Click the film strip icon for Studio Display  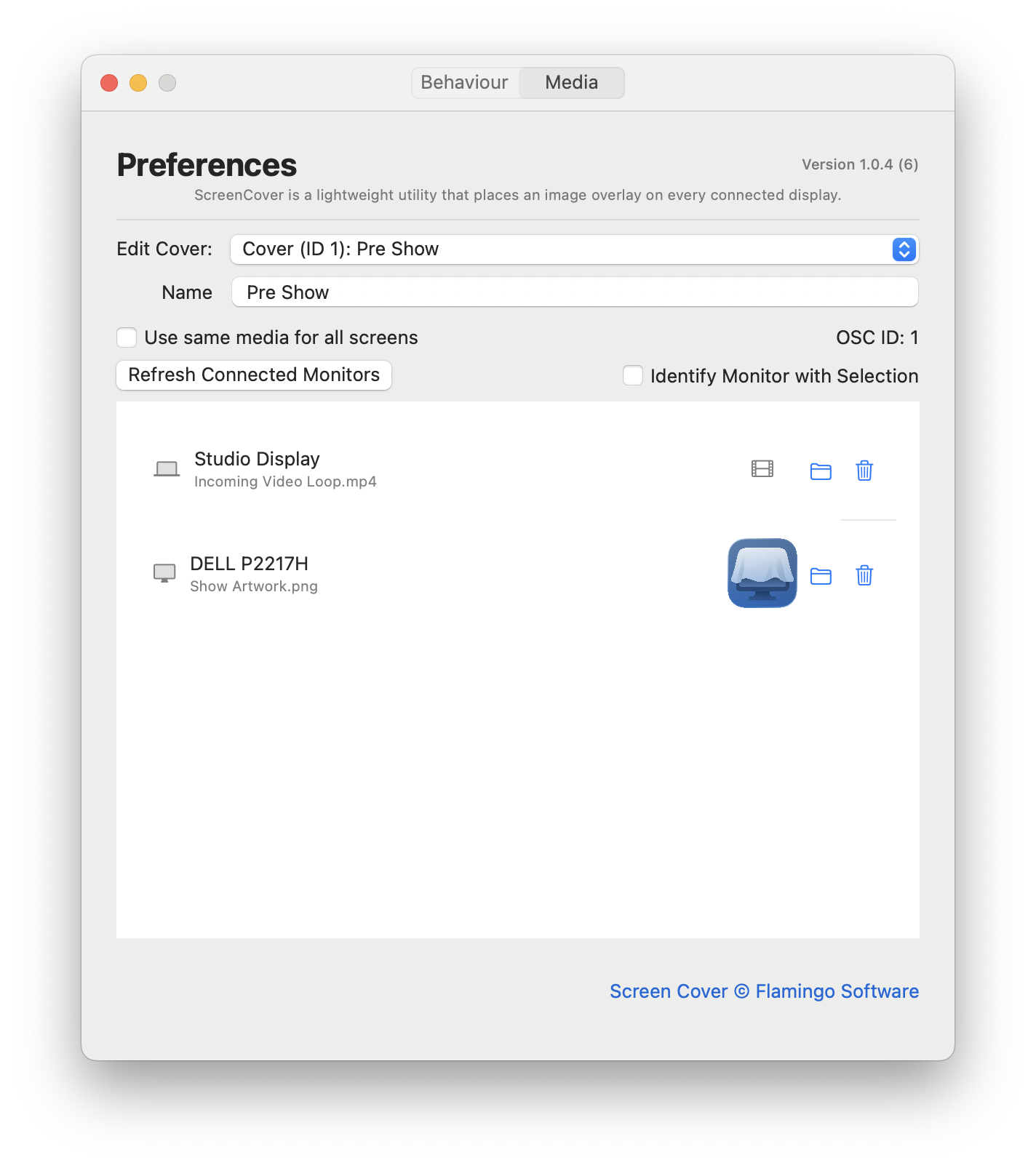tap(762, 469)
